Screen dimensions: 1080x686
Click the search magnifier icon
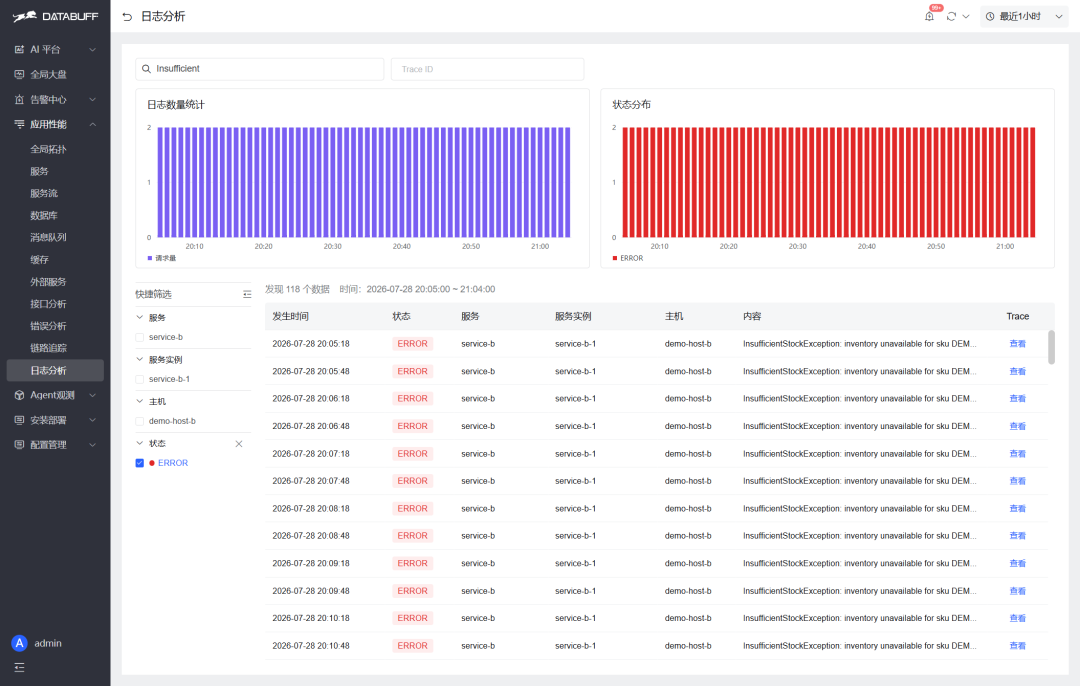coord(146,69)
